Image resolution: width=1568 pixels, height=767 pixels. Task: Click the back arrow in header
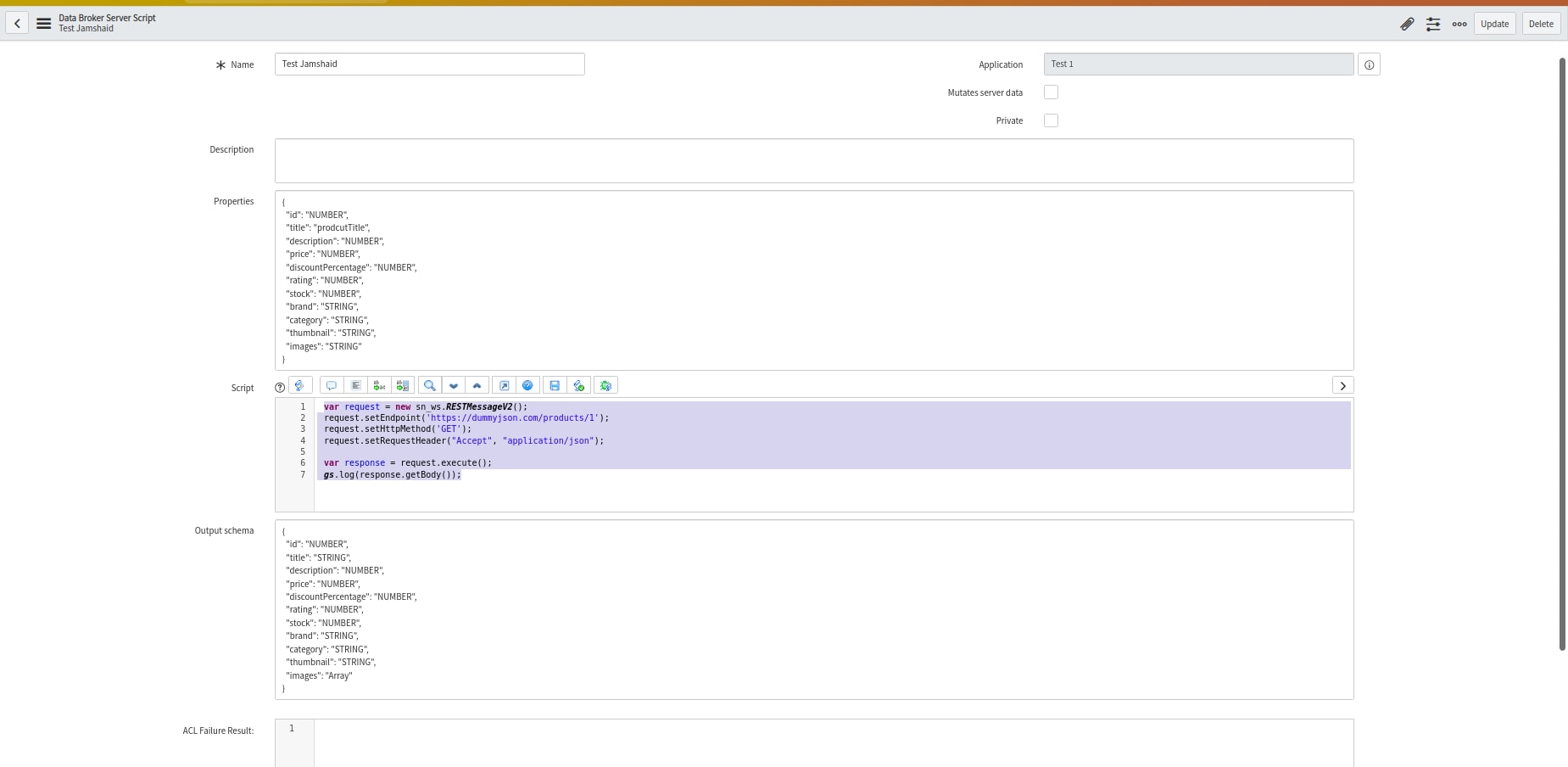click(17, 23)
